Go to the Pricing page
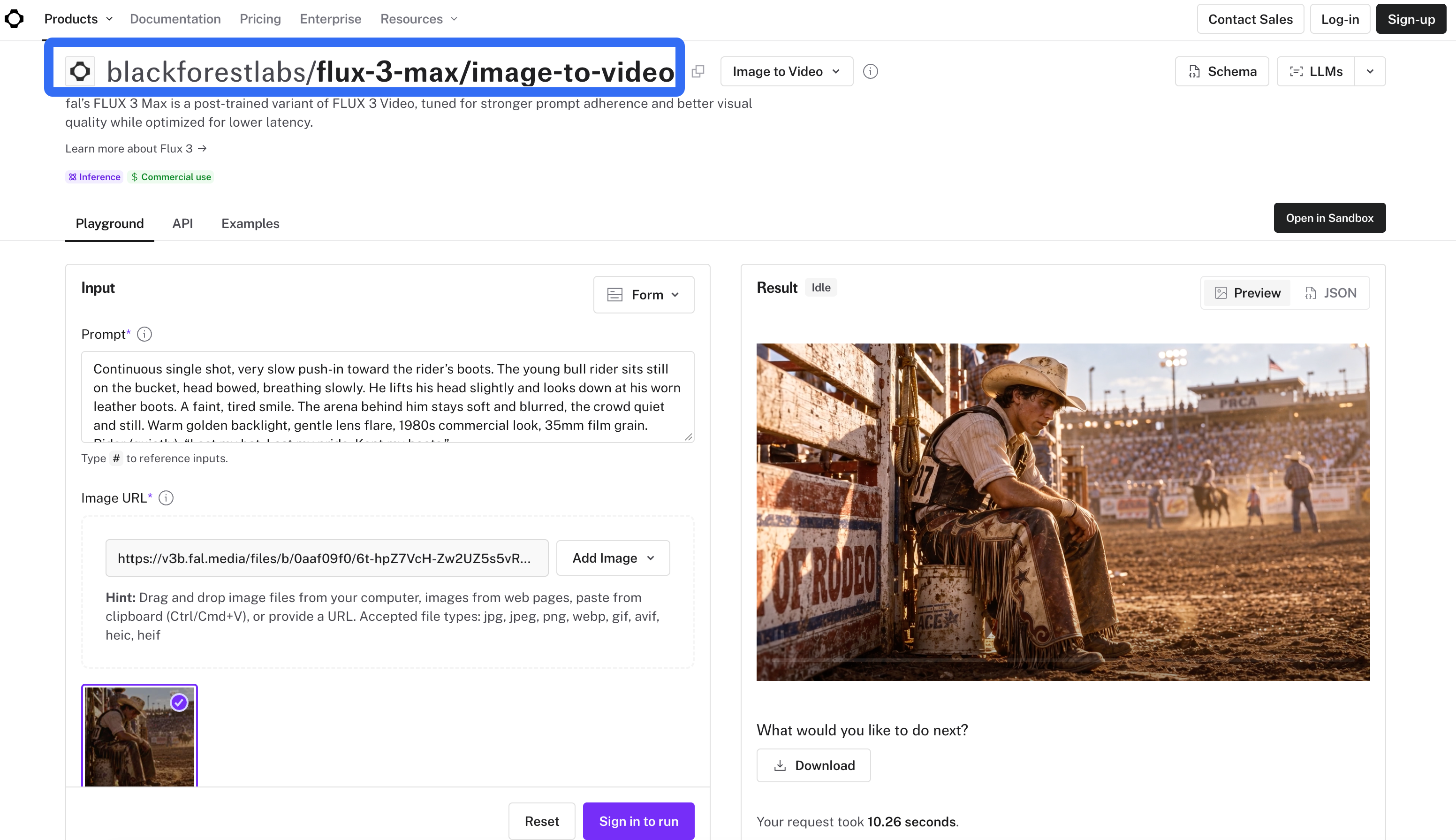The height and width of the screenshot is (840, 1456). pos(260,19)
